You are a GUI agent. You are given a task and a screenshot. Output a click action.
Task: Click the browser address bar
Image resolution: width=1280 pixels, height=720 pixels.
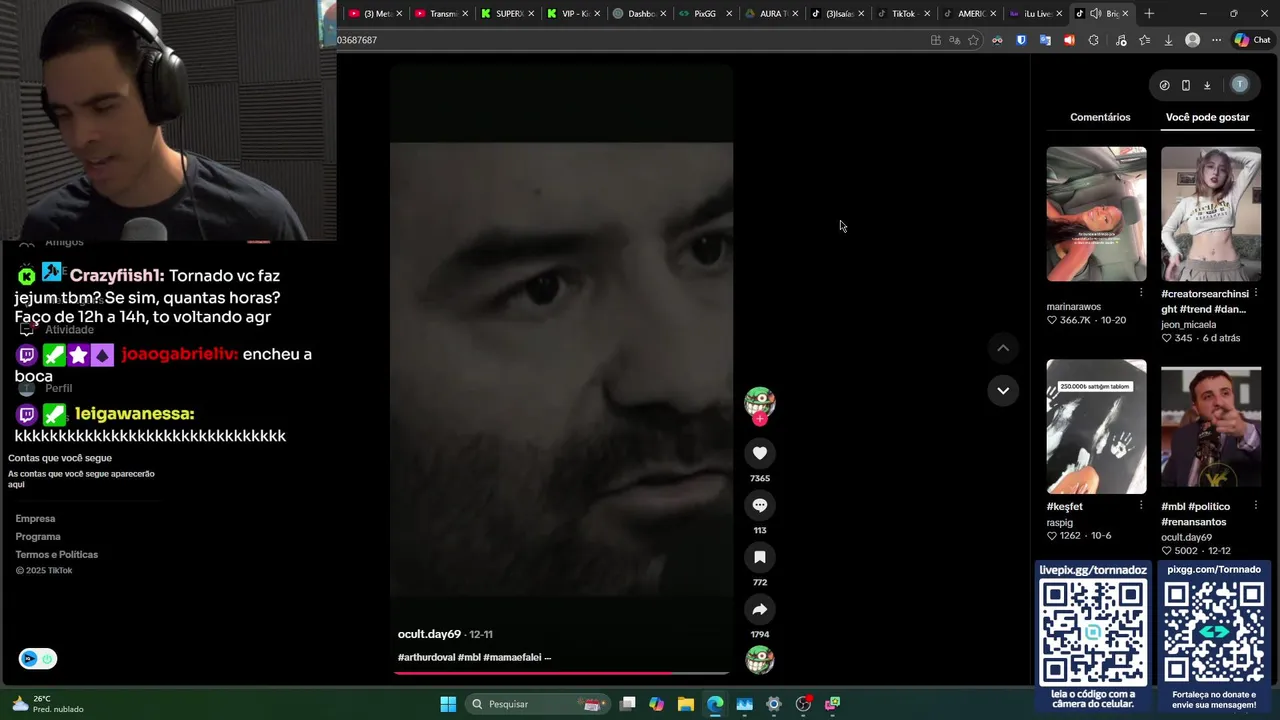pos(630,40)
